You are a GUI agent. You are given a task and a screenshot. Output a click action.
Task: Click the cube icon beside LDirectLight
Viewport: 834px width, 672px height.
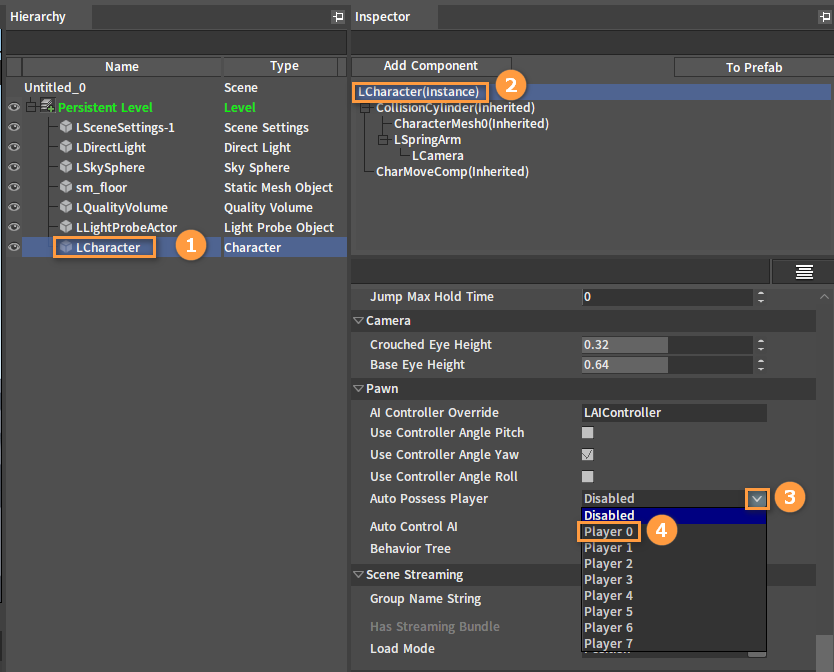[66, 147]
